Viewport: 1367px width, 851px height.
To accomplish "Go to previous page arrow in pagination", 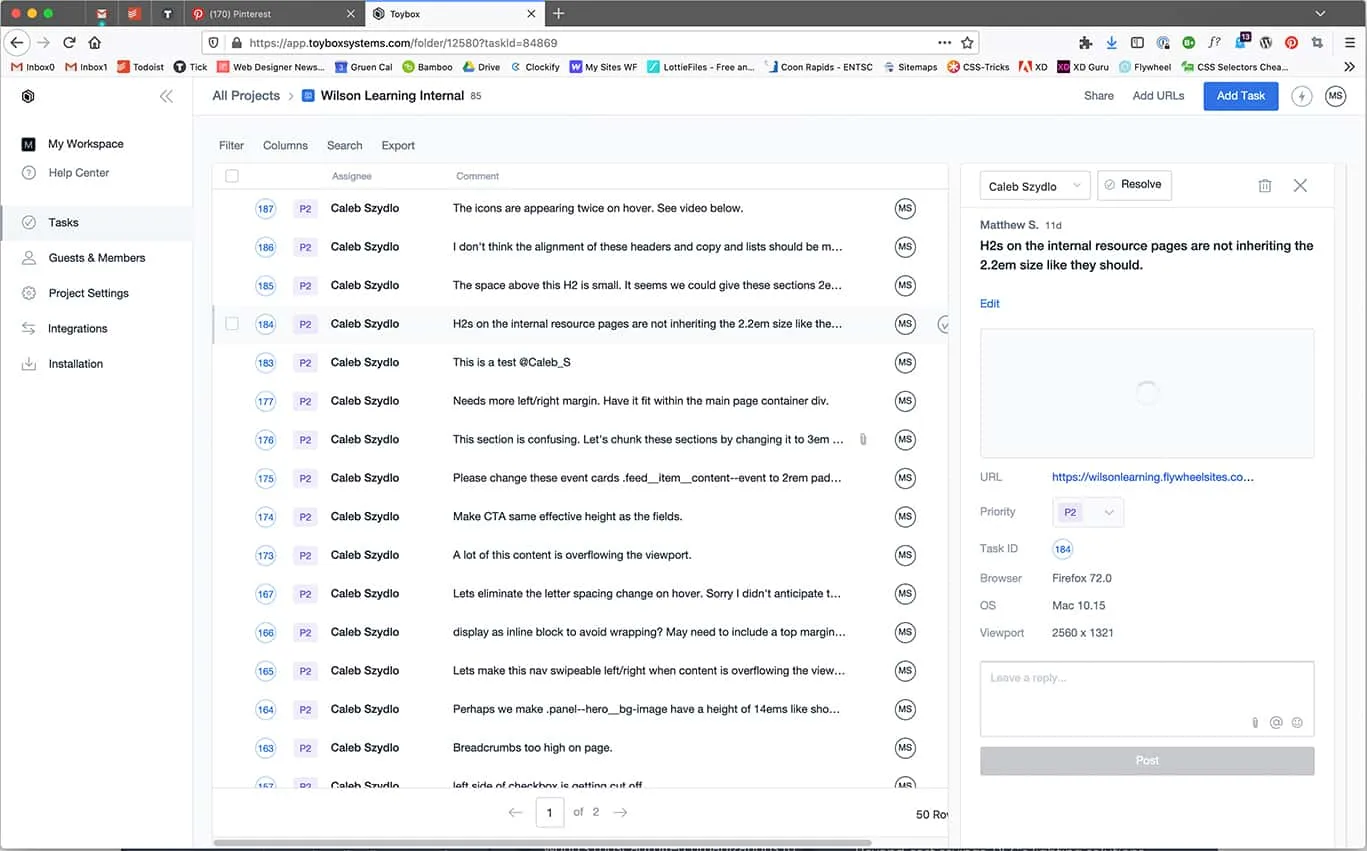I will tap(515, 813).
